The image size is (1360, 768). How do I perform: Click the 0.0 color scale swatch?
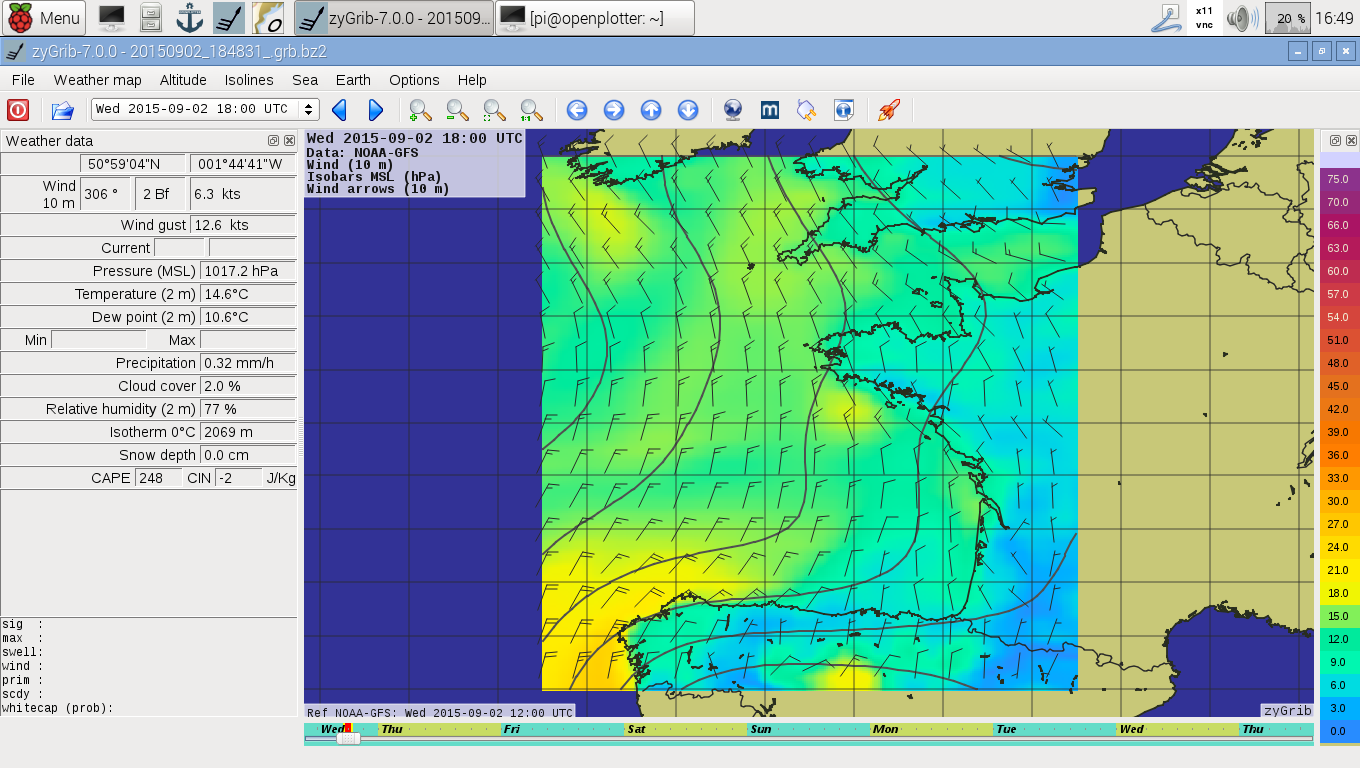pos(1338,731)
